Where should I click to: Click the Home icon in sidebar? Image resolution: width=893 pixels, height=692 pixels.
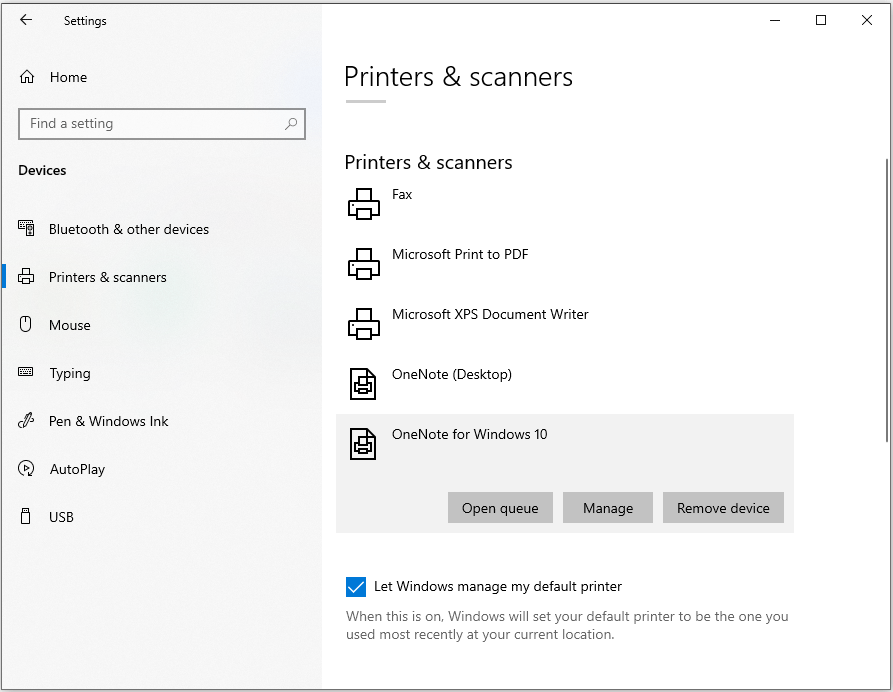[x=27, y=77]
